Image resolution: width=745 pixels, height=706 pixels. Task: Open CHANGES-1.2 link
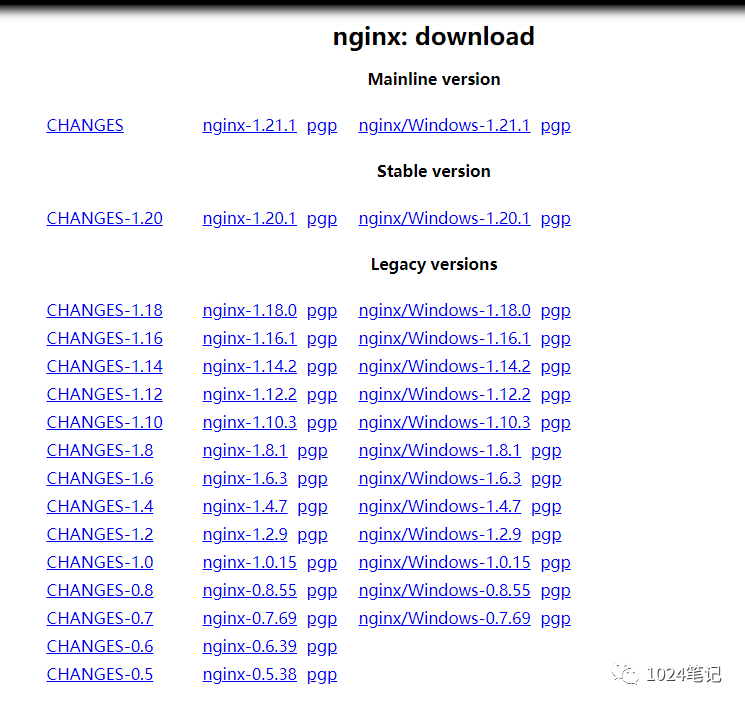click(100, 534)
